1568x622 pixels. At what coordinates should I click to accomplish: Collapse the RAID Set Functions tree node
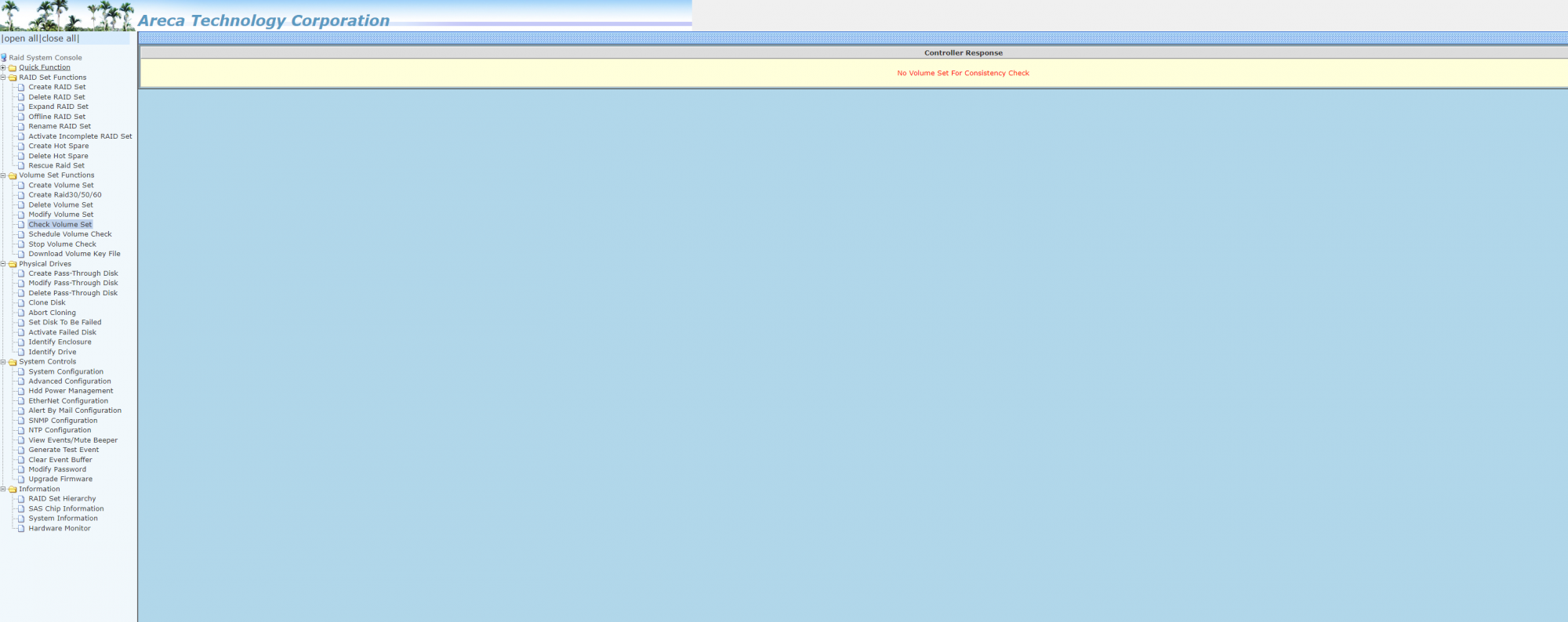point(3,78)
